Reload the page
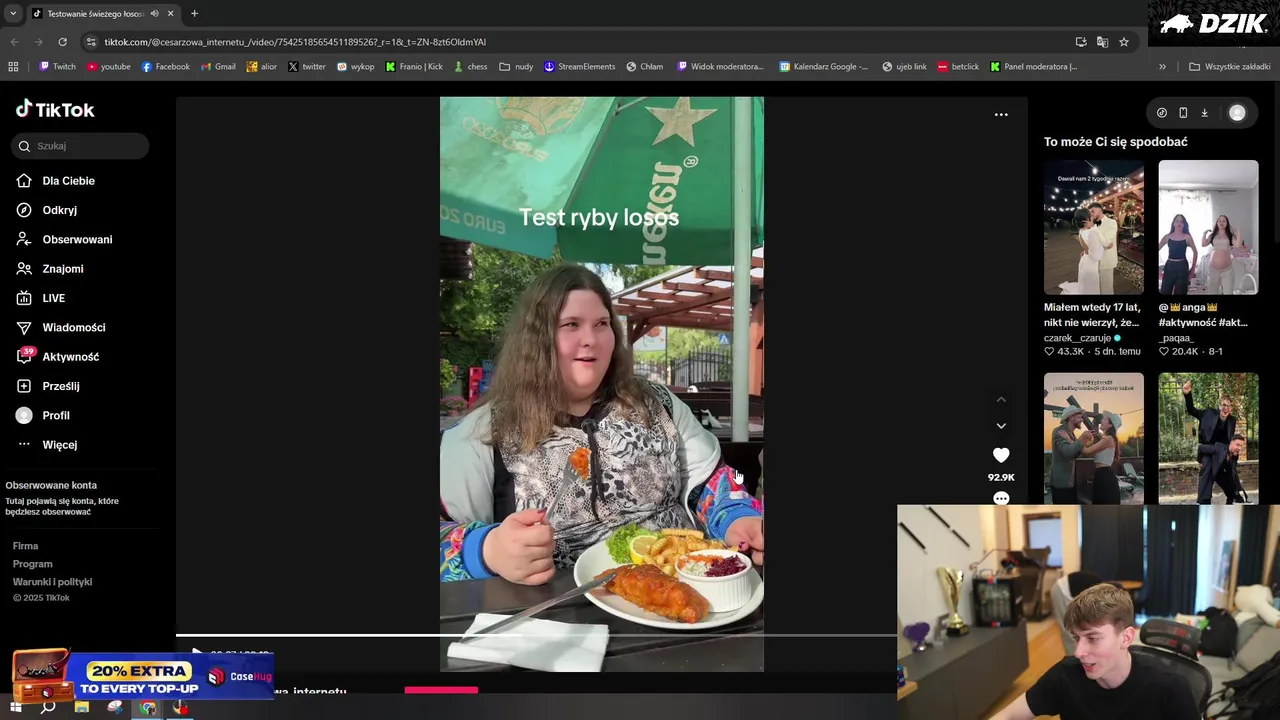Image resolution: width=1280 pixels, height=720 pixels. coord(62,42)
